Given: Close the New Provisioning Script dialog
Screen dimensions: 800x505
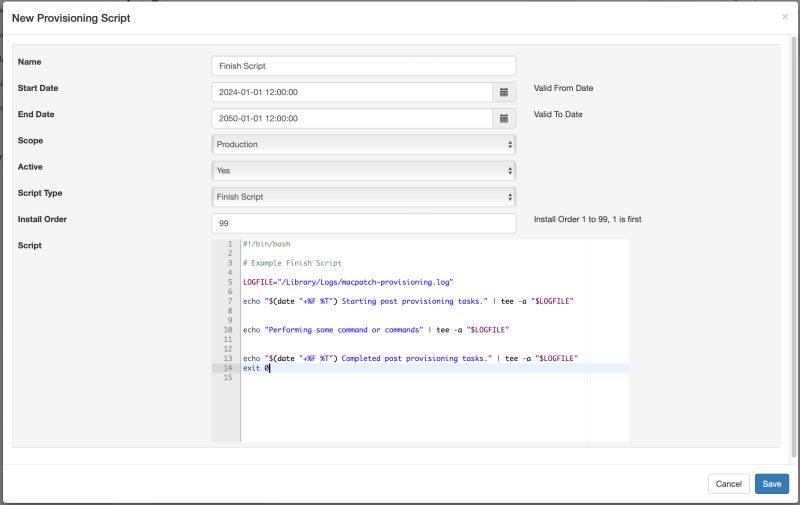Looking at the screenshot, I should pyautogui.click(x=785, y=17).
